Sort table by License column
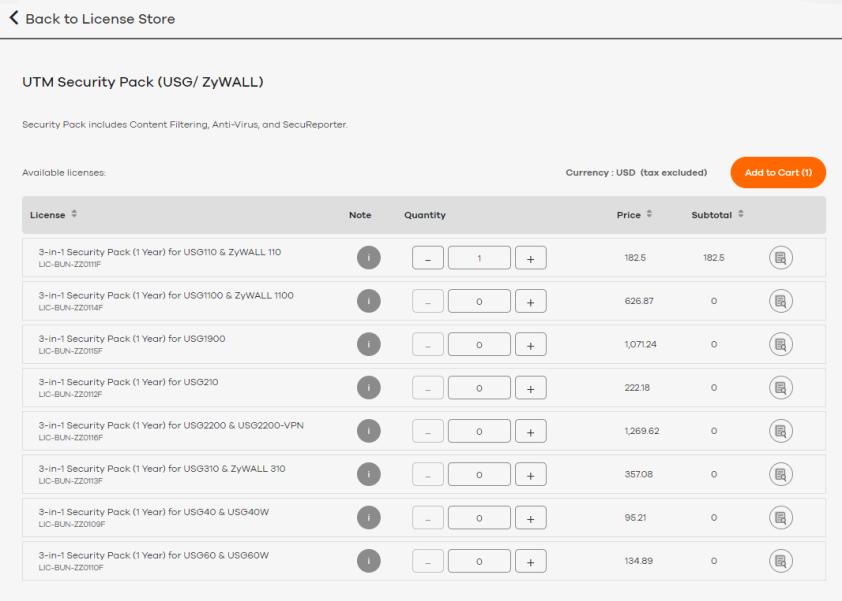This screenshot has height=601, width=842. (74, 214)
